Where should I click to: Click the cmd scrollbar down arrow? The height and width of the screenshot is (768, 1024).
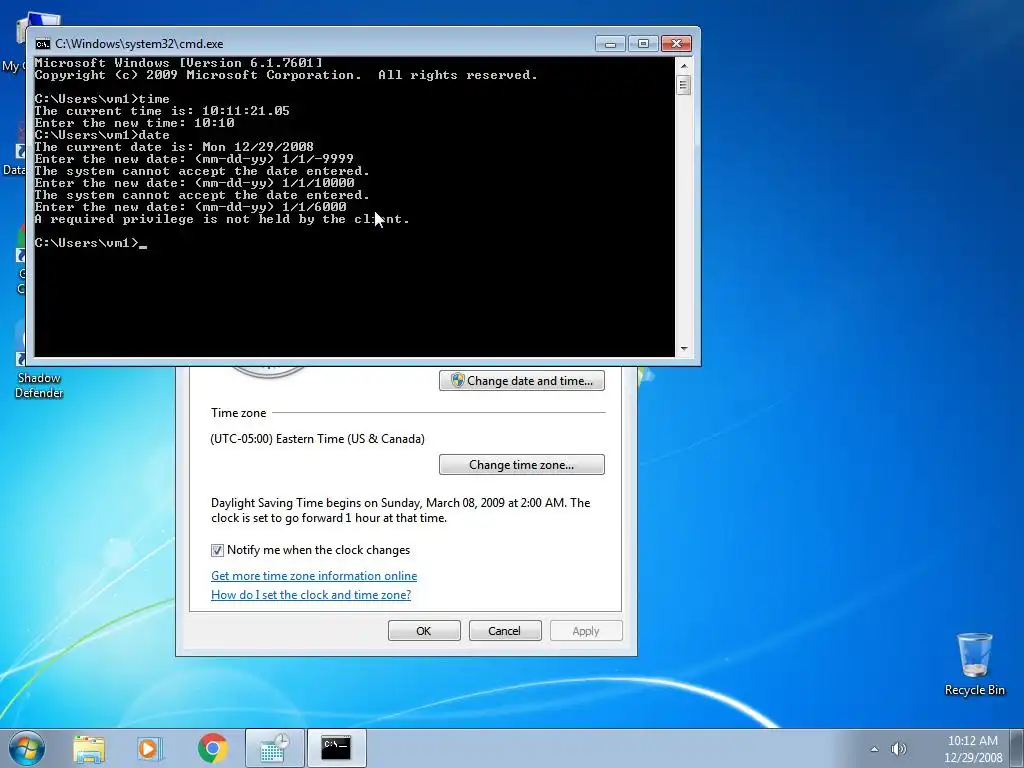(684, 349)
